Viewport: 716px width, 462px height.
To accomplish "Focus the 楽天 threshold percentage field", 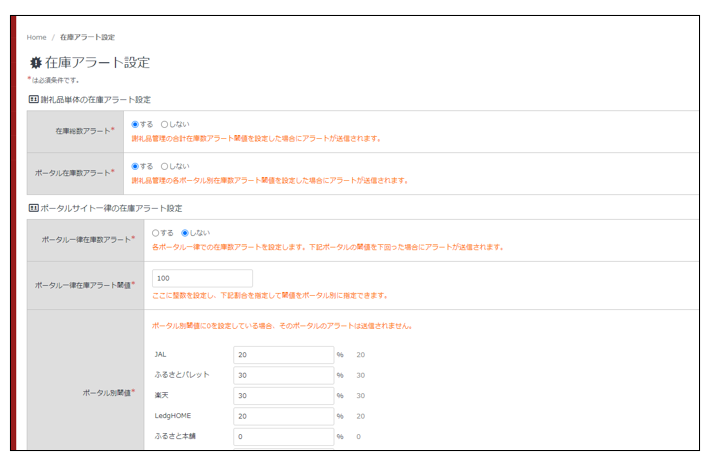I will pos(283,395).
